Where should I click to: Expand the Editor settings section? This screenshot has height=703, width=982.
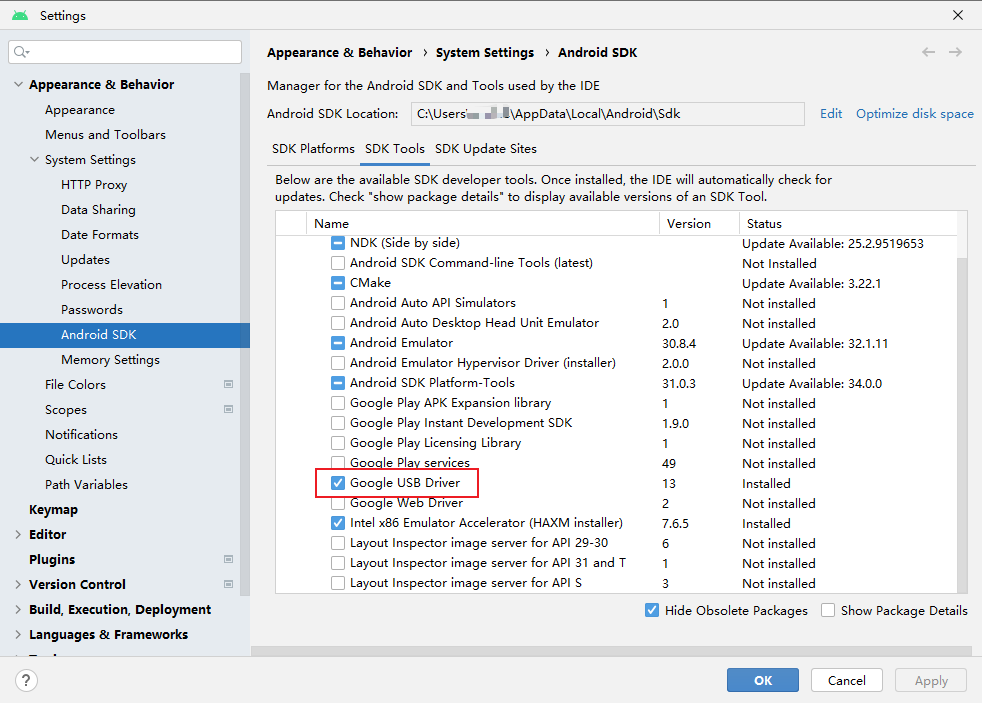(18, 535)
